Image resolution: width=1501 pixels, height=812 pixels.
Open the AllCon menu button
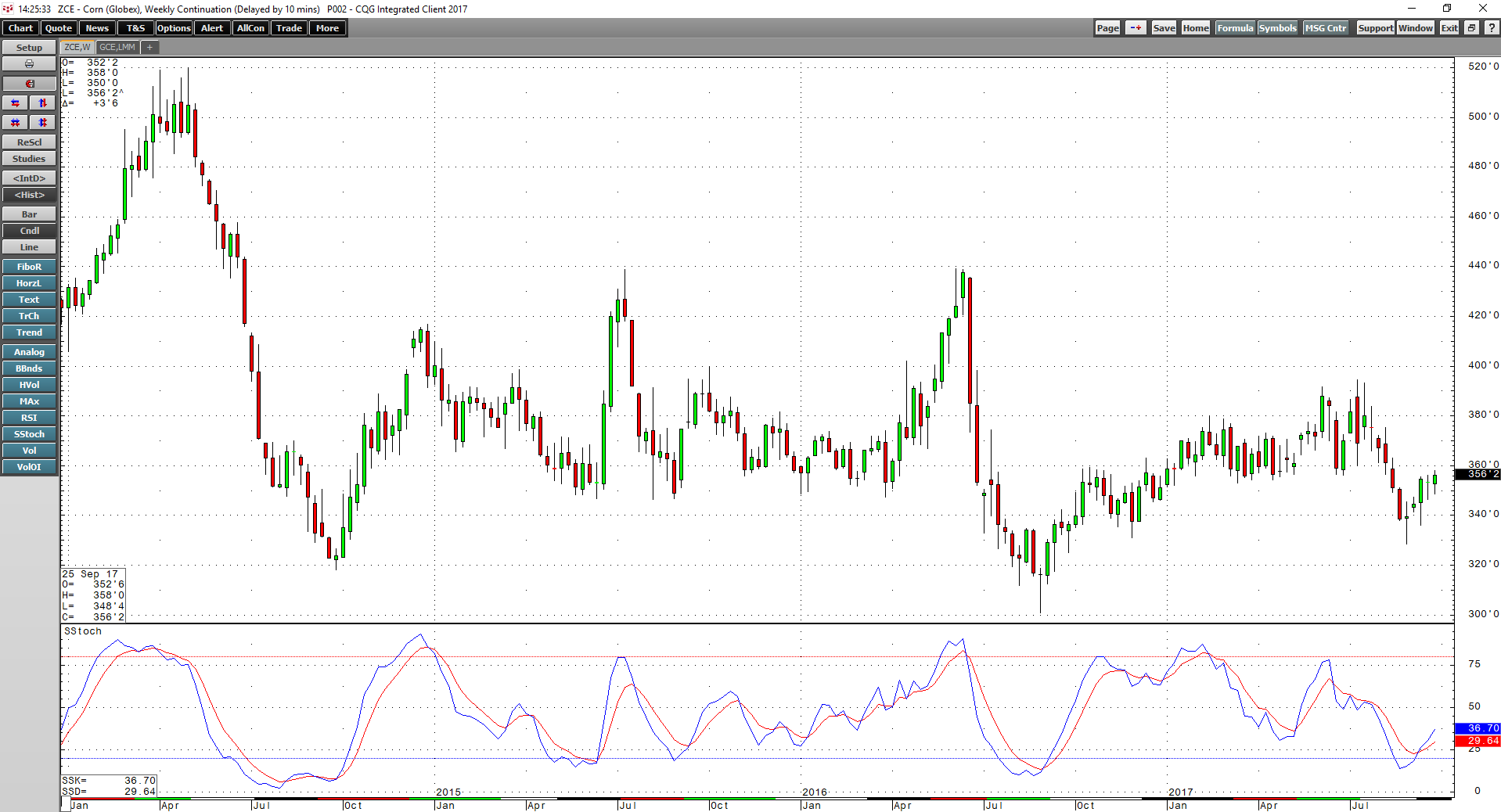[250, 28]
